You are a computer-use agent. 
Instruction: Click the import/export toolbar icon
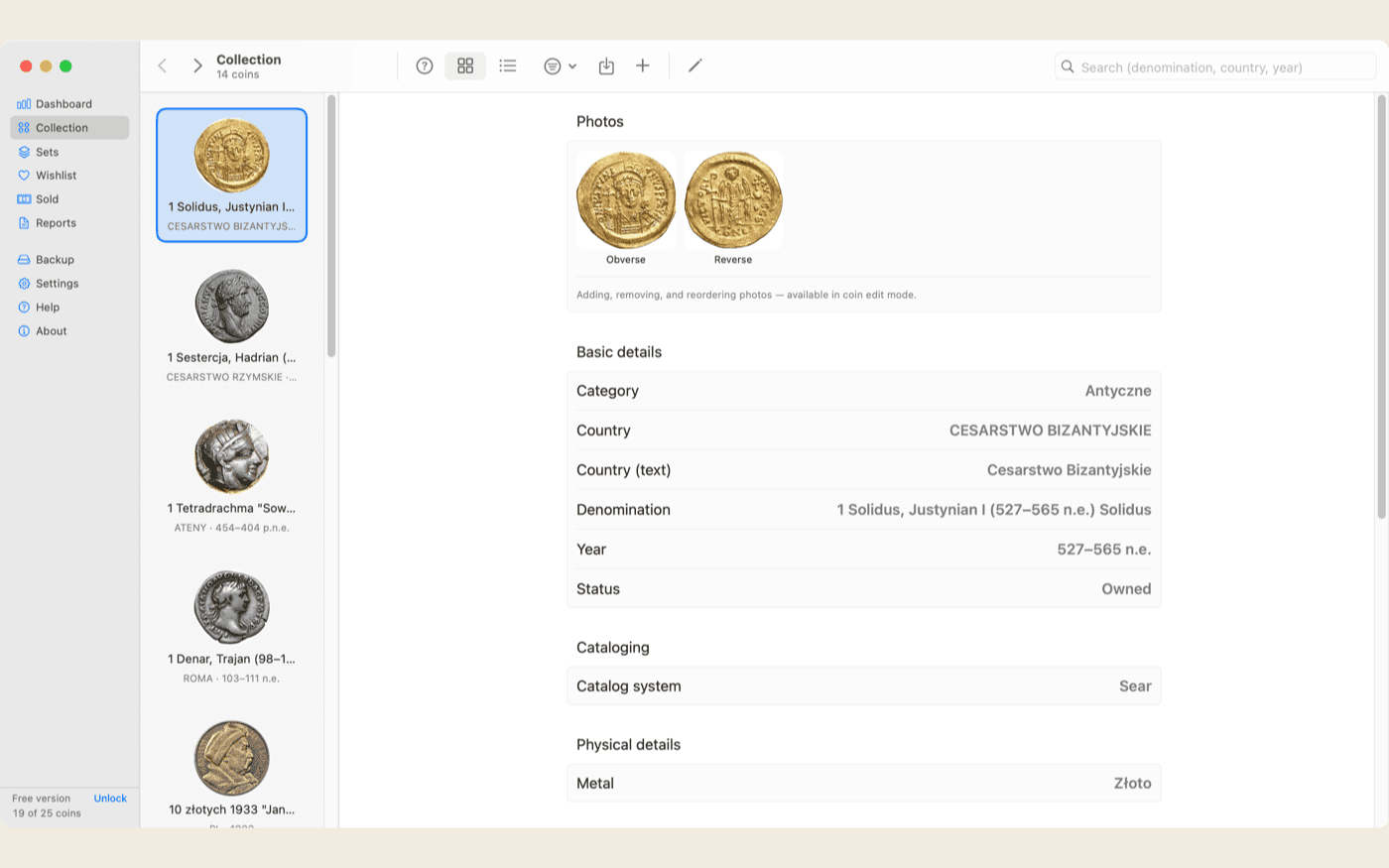pyautogui.click(x=606, y=65)
